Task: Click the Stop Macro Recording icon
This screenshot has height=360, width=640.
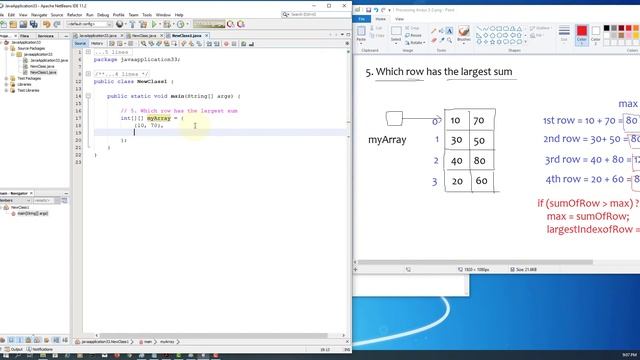Action: (x=234, y=44)
